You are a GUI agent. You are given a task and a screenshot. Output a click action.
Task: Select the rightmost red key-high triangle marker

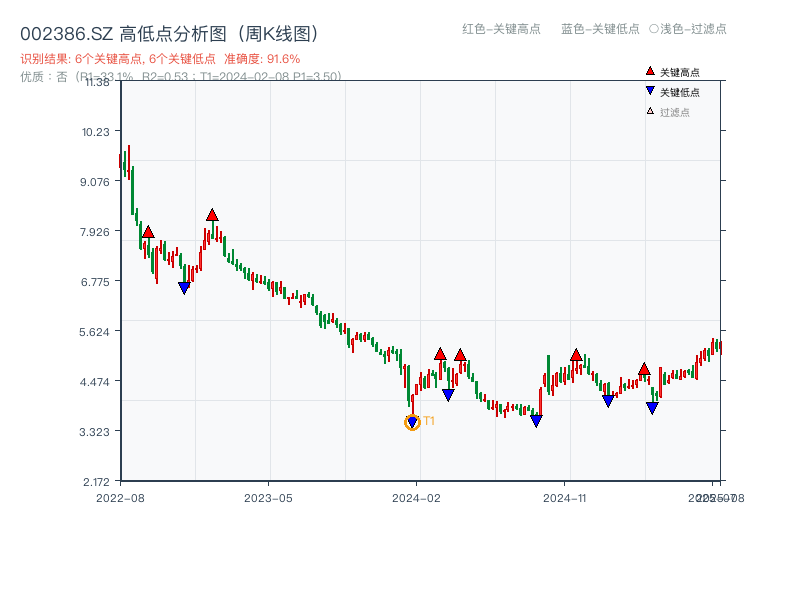[x=644, y=369]
